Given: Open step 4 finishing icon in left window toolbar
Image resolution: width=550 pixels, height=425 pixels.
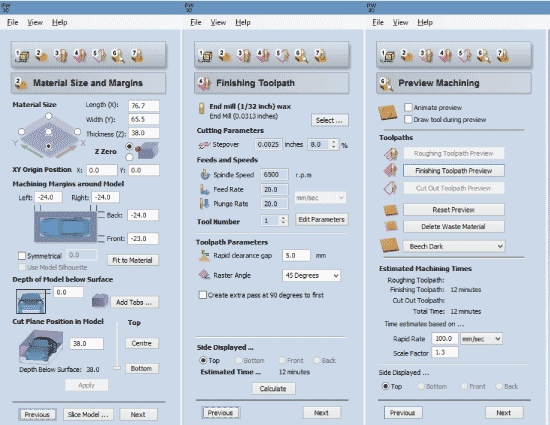Looking at the screenshot, I should (x=80, y=56).
